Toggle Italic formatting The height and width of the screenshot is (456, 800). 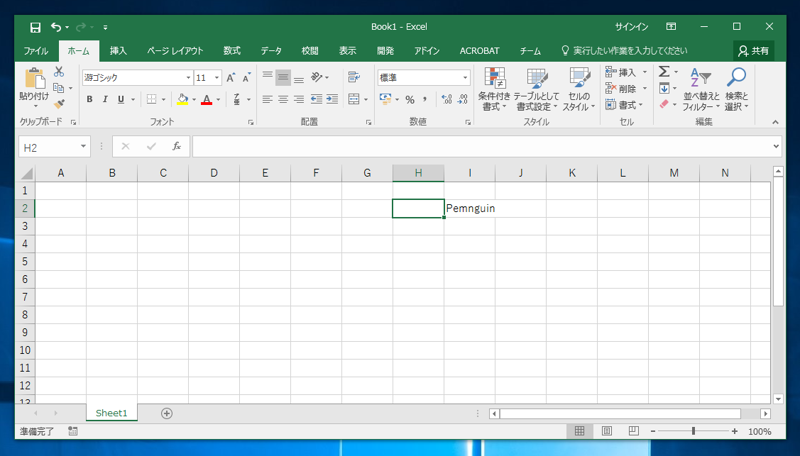click(x=105, y=99)
